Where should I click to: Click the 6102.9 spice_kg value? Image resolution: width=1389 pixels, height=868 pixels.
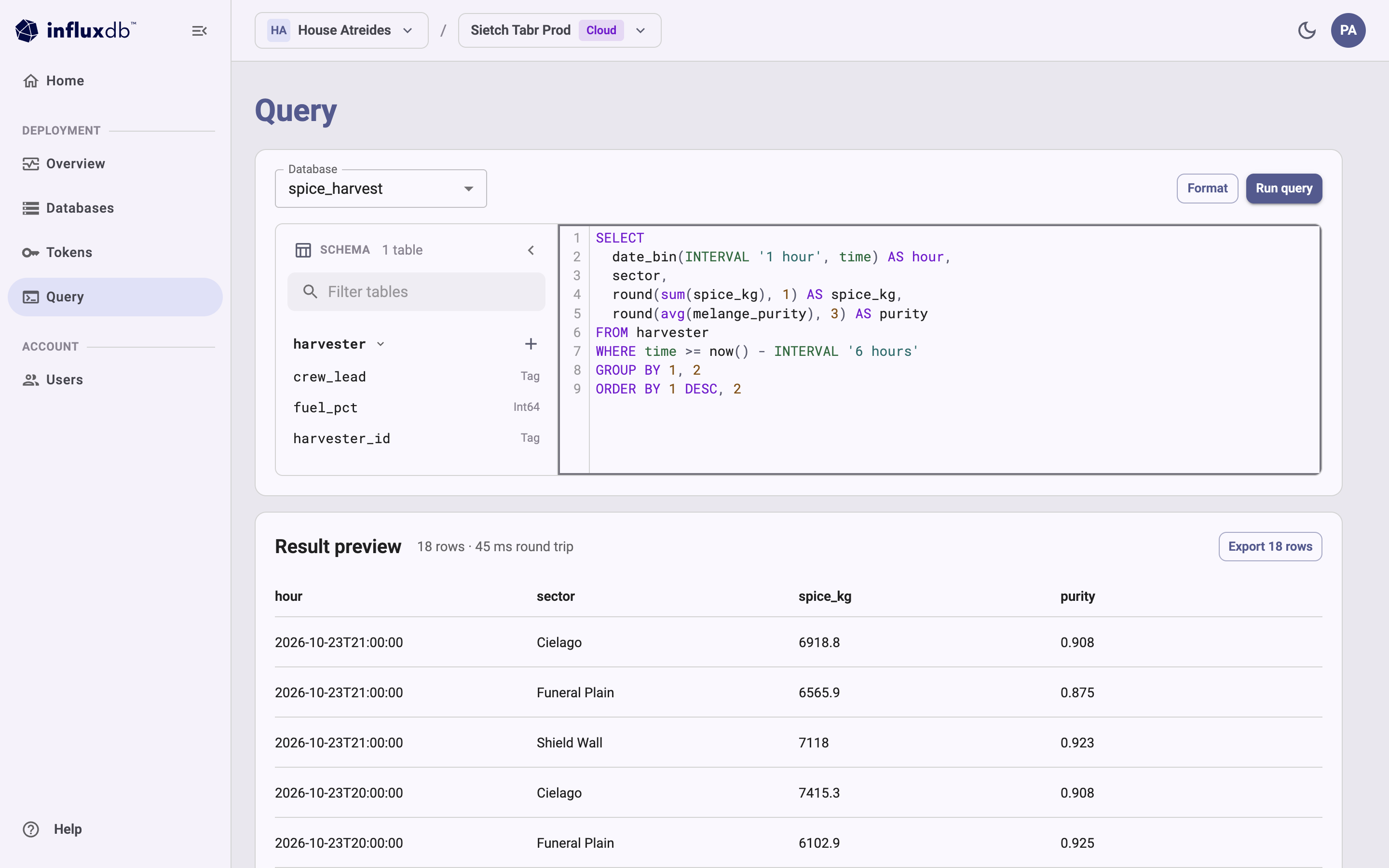[x=819, y=843]
